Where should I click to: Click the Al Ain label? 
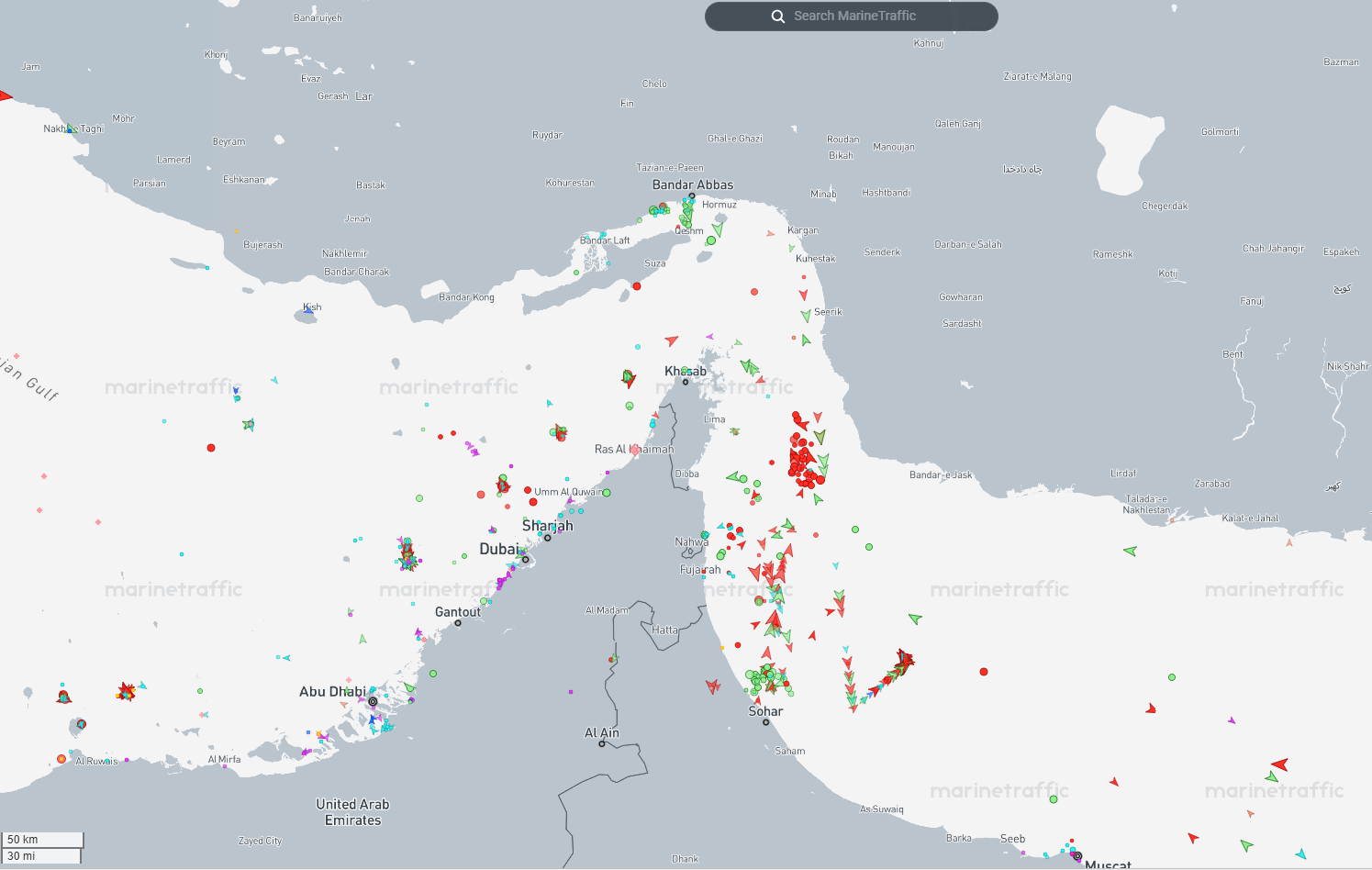[x=602, y=732]
